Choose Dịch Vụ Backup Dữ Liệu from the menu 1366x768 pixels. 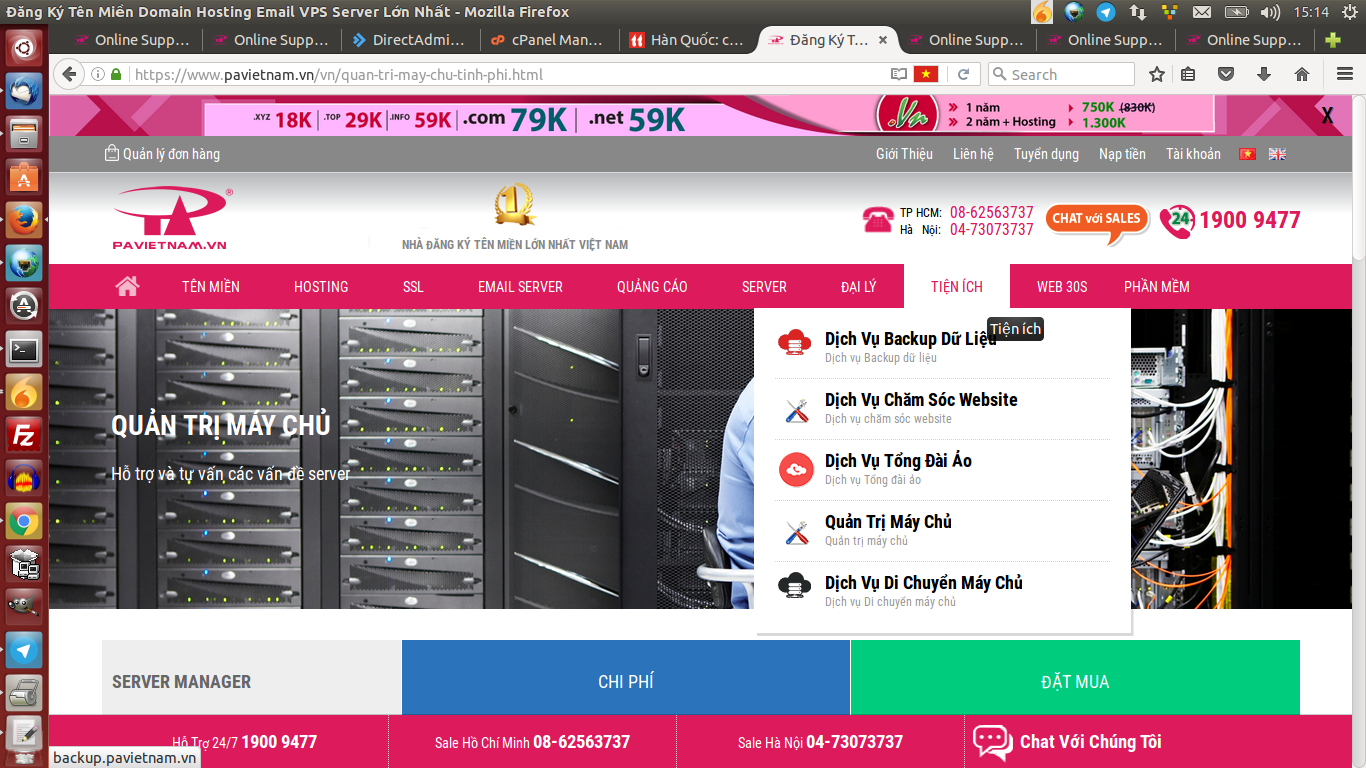(910, 339)
